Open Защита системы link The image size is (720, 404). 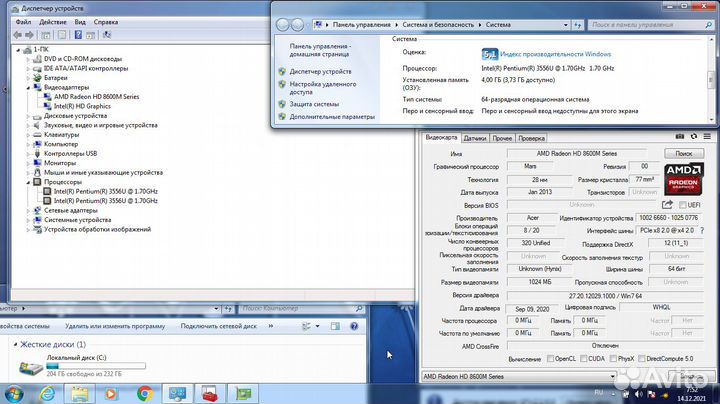pos(314,104)
